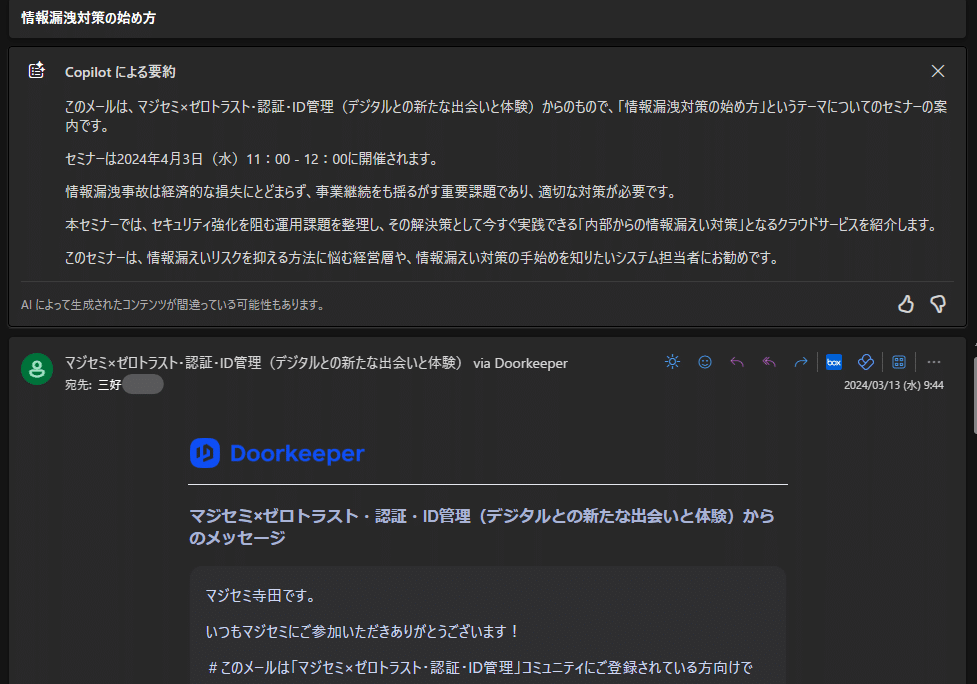Open the apps grid icon
The width and height of the screenshot is (977, 684).
point(898,362)
